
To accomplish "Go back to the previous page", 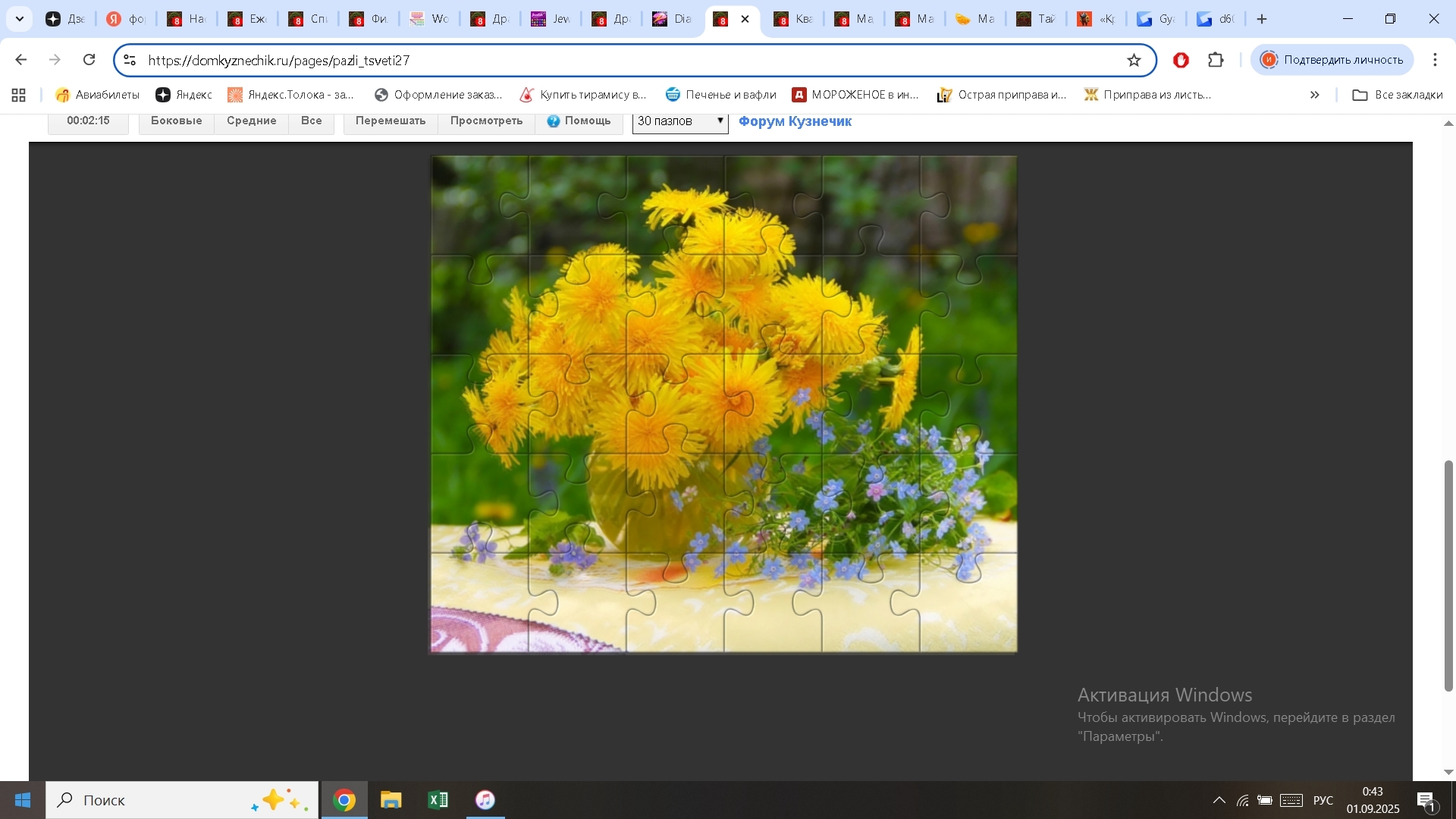I will [20, 60].
